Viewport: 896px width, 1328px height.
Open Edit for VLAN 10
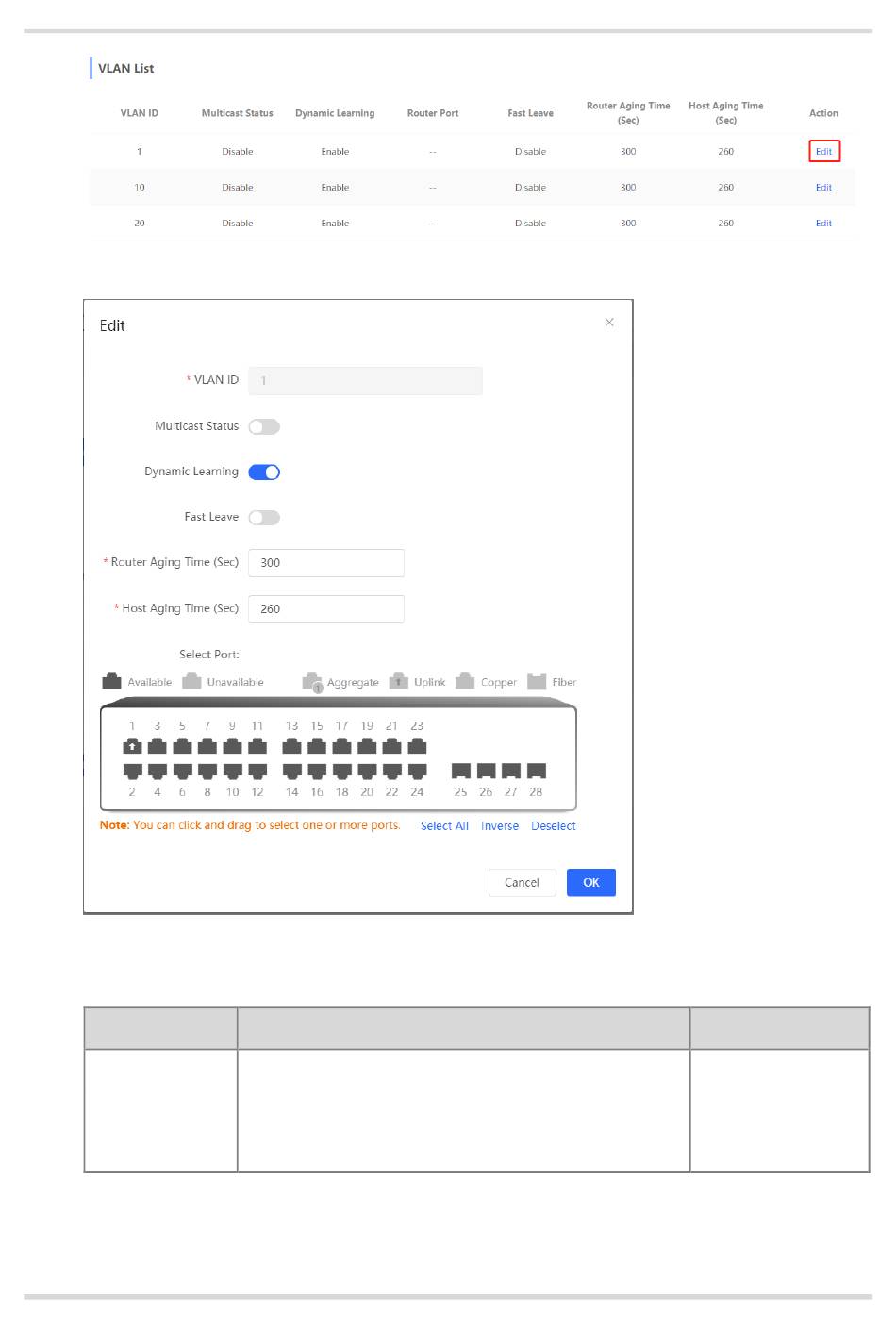point(823,188)
